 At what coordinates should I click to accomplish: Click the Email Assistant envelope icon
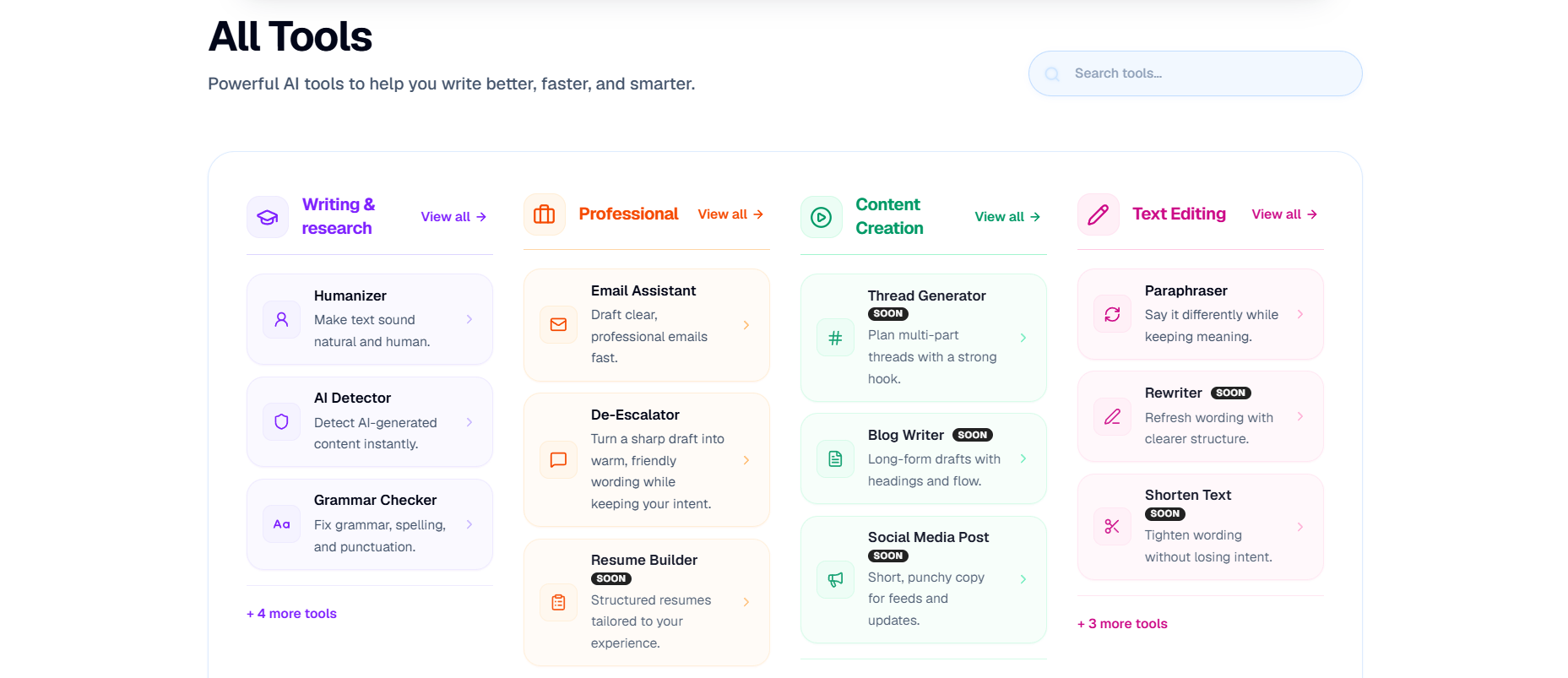[x=559, y=325]
